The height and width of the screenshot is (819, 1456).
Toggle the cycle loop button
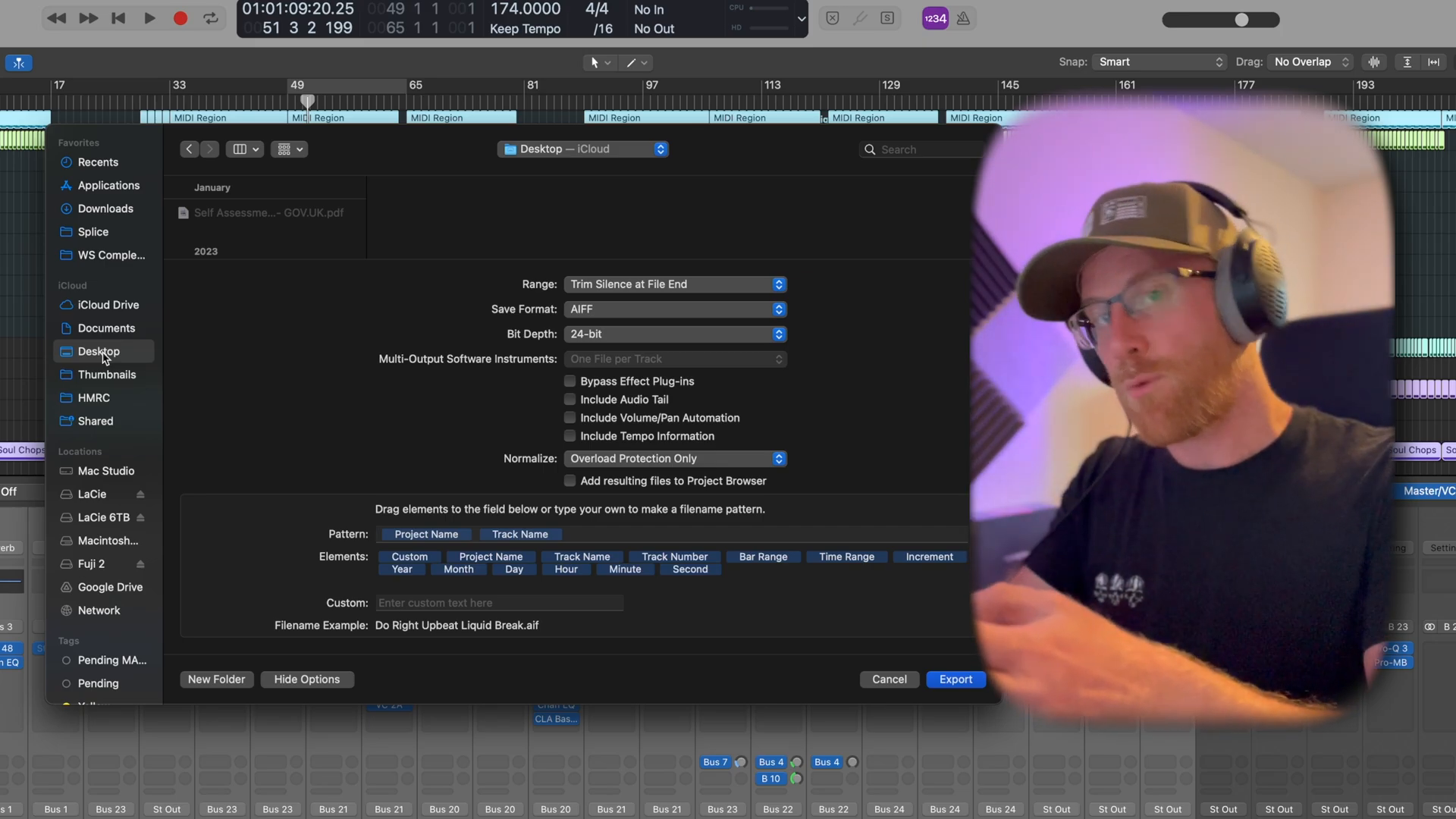point(211,18)
